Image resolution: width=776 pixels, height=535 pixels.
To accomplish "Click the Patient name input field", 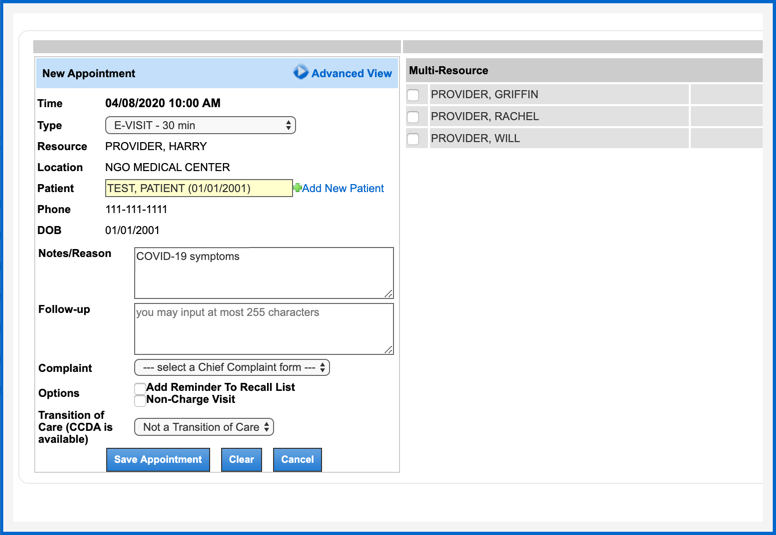I will (x=198, y=188).
